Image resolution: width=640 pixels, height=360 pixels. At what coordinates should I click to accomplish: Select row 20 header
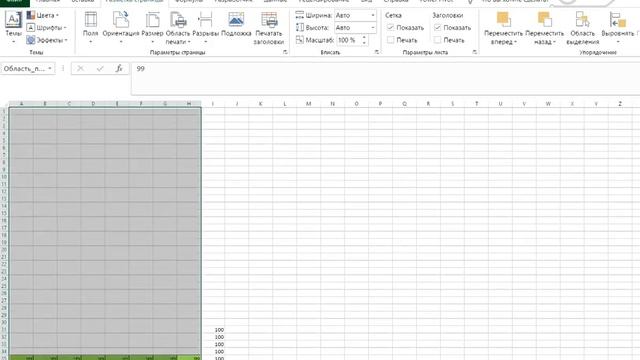coord(4,249)
